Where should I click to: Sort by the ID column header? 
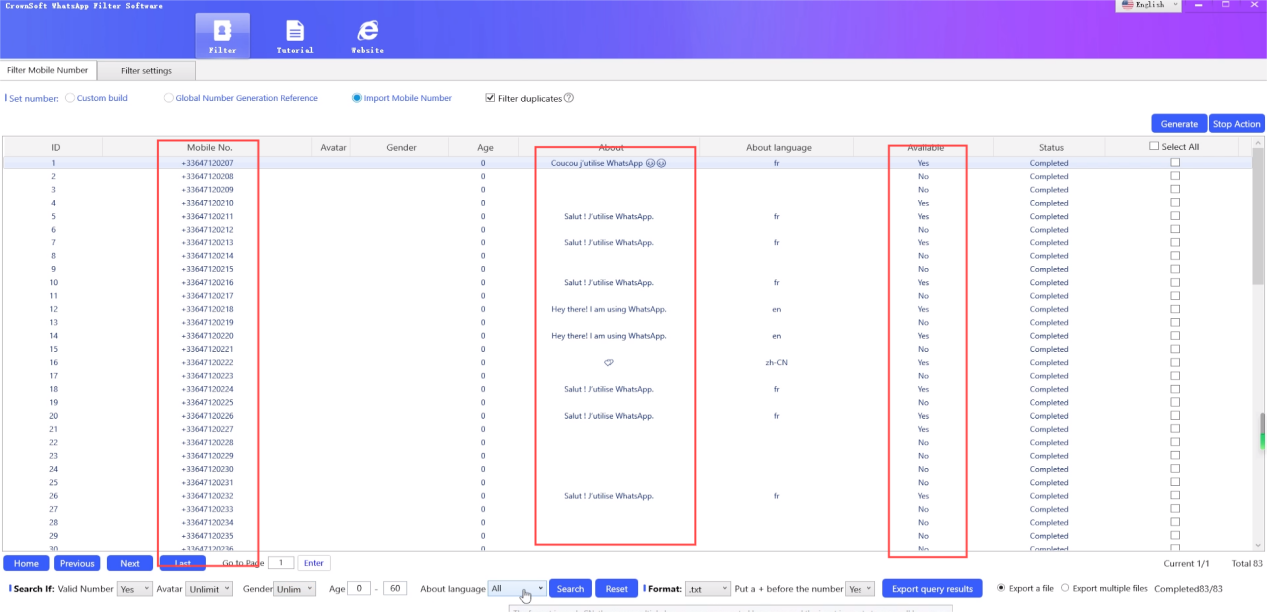55,147
